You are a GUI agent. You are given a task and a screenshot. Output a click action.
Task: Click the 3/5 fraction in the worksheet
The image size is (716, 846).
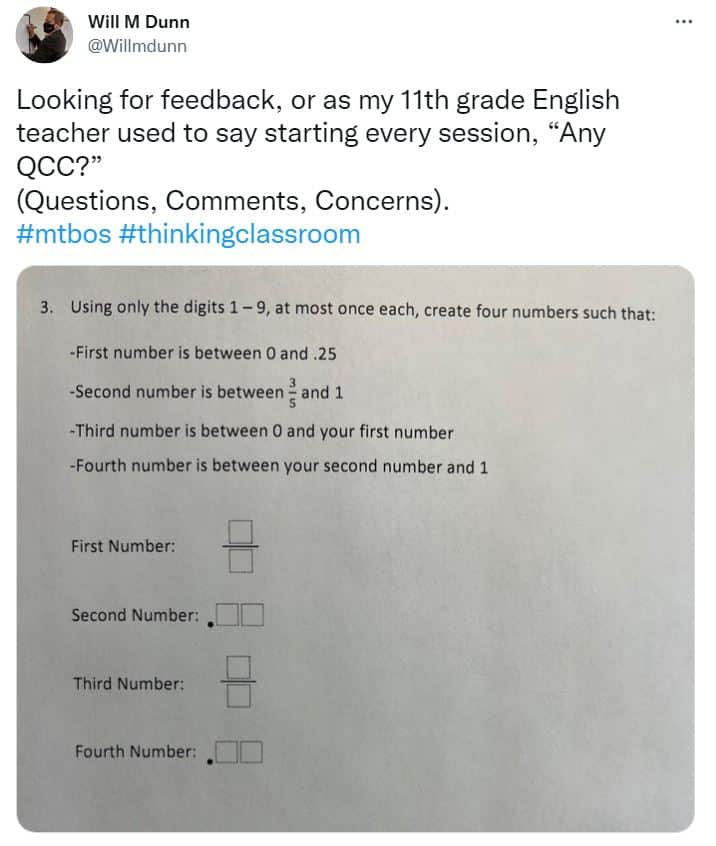tap(292, 392)
